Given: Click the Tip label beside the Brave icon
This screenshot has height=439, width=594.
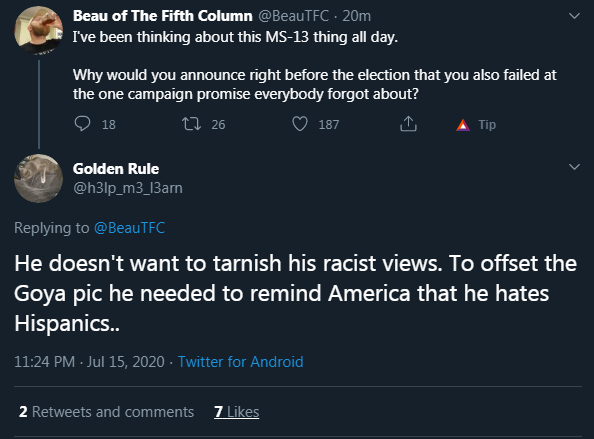Looking at the screenshot, I should pos(487,125).
